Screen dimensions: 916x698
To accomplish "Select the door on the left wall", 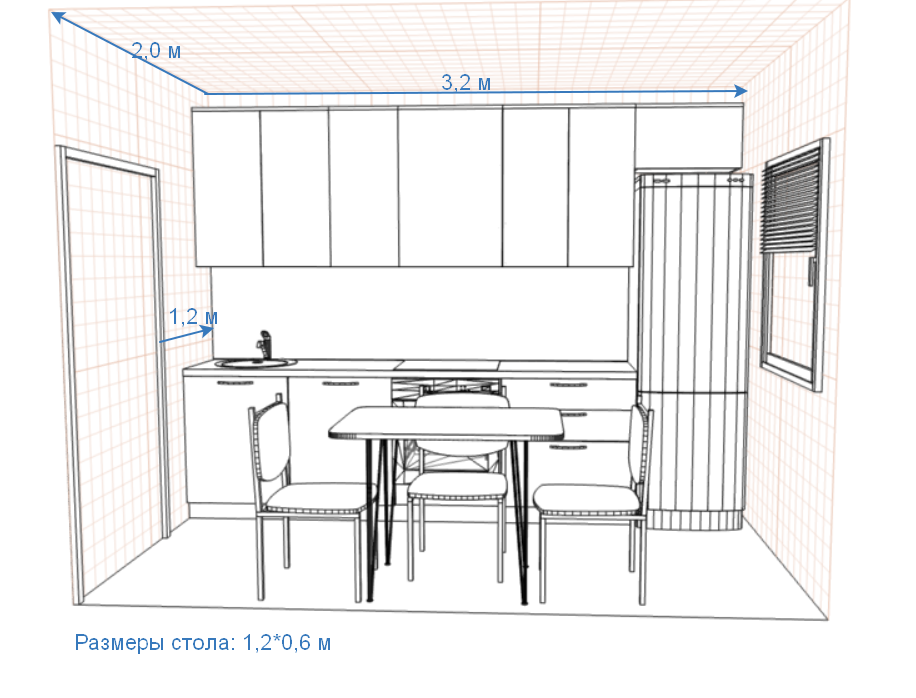I will point(113,374).
